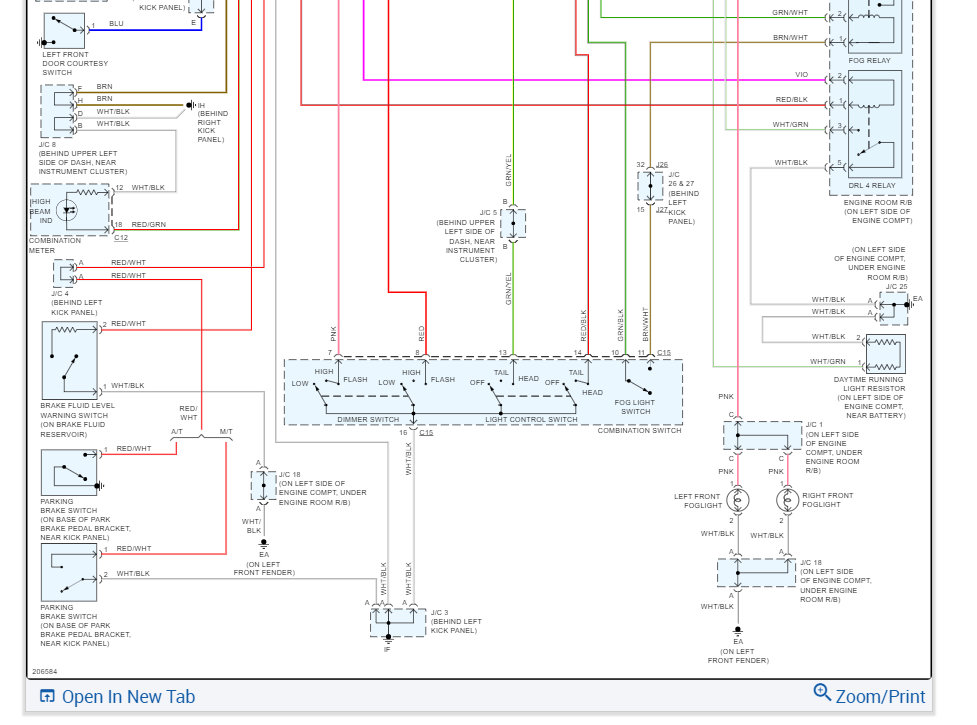This screenshot has height=725, width=977.
Task: Click the HIGH BEAM IND label
Action: 40,211
